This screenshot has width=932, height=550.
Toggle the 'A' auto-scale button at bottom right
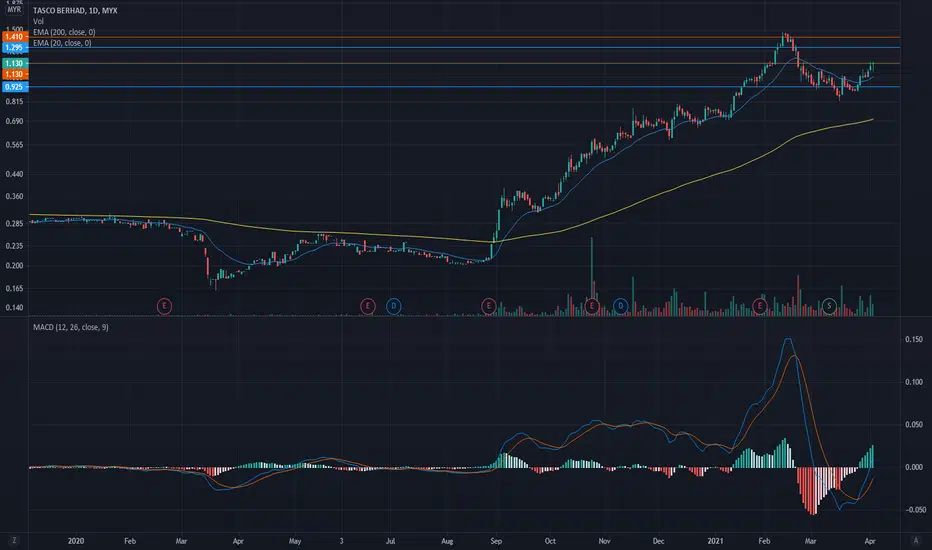click(916, 540)
